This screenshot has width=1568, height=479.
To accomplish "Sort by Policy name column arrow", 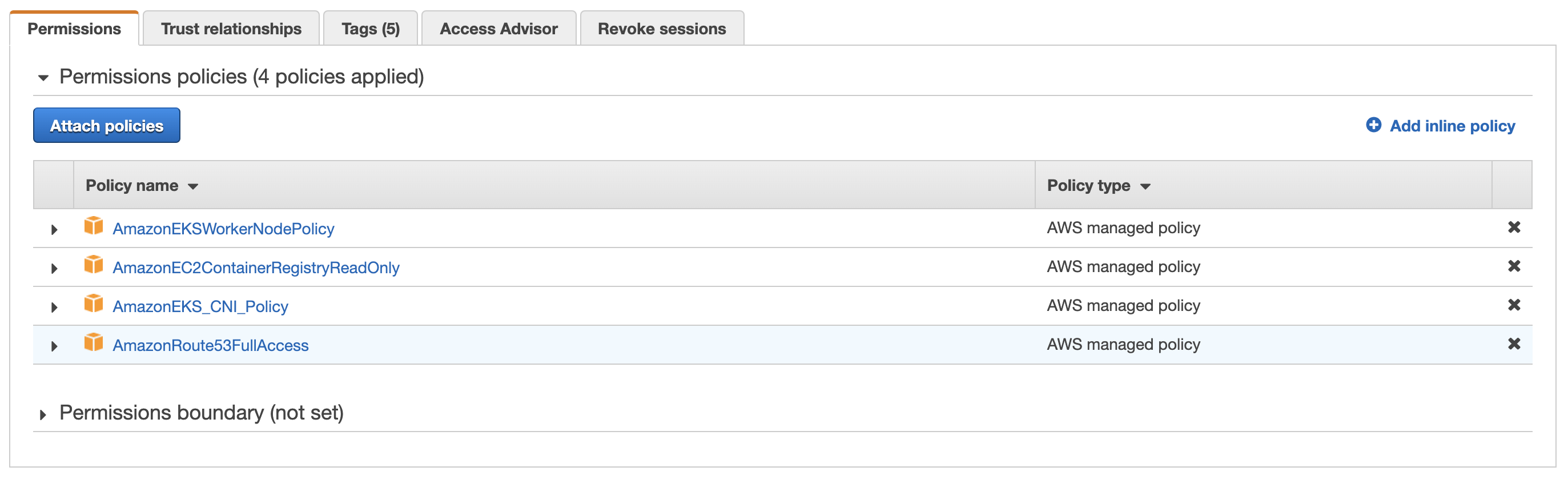I will coord(193,186).
